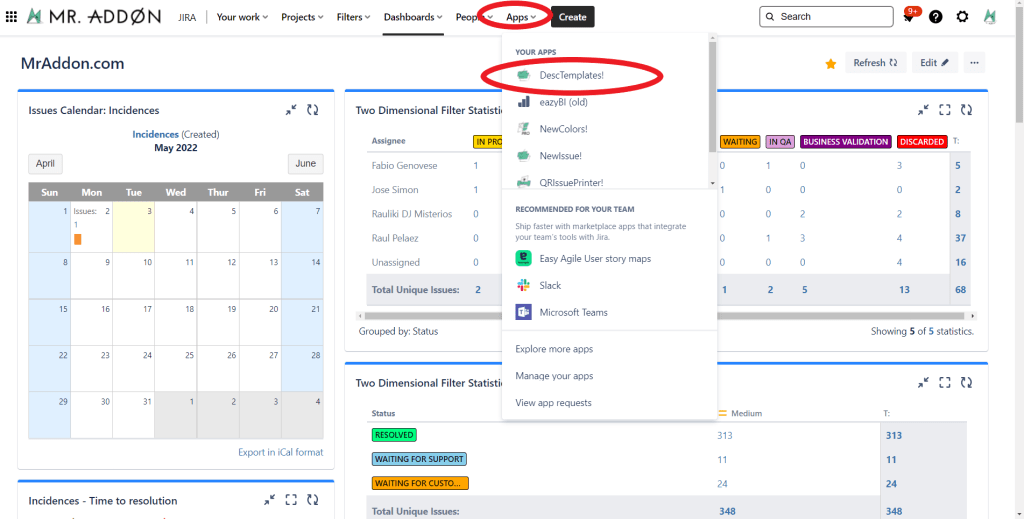Maximize the Two Dimensional Filter Statistics gadget

(x=944, y=110)
